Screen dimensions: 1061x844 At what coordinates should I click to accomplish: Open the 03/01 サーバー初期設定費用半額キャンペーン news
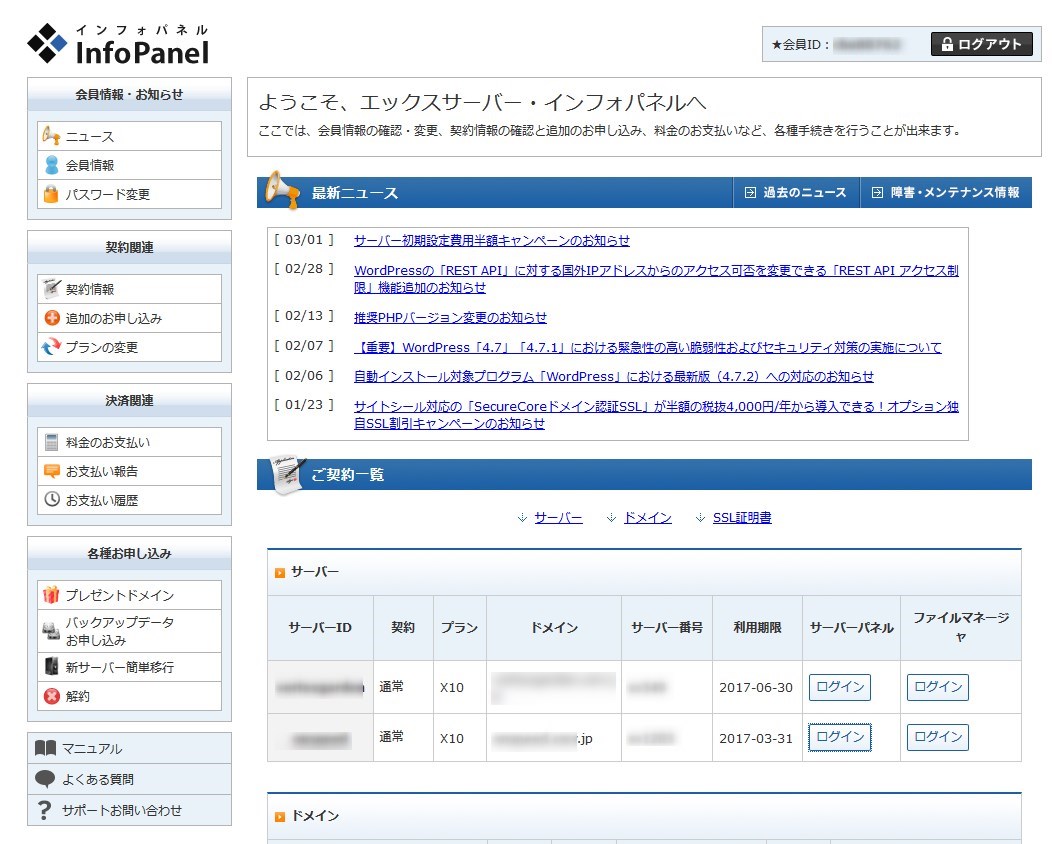pyautogui.click(x=492, y=240)
